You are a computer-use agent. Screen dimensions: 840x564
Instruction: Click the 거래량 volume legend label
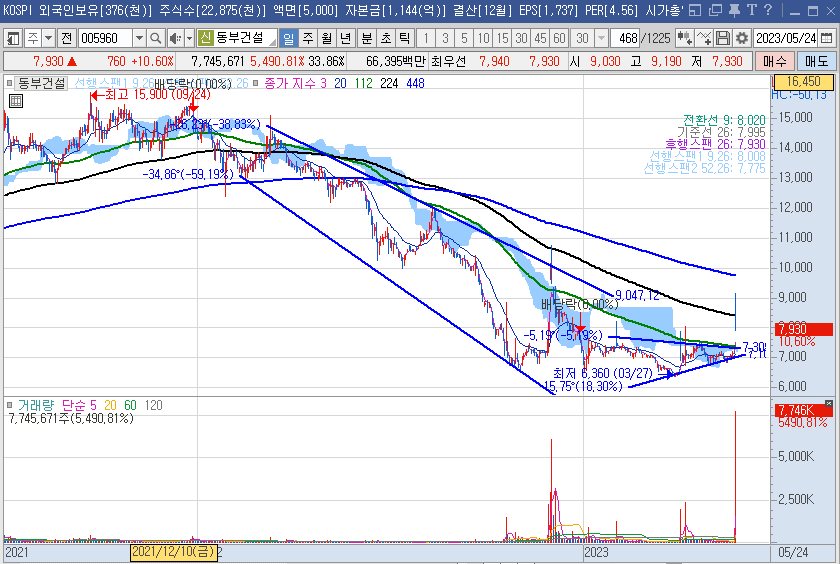pyautogui.click(x=36, y=405)
